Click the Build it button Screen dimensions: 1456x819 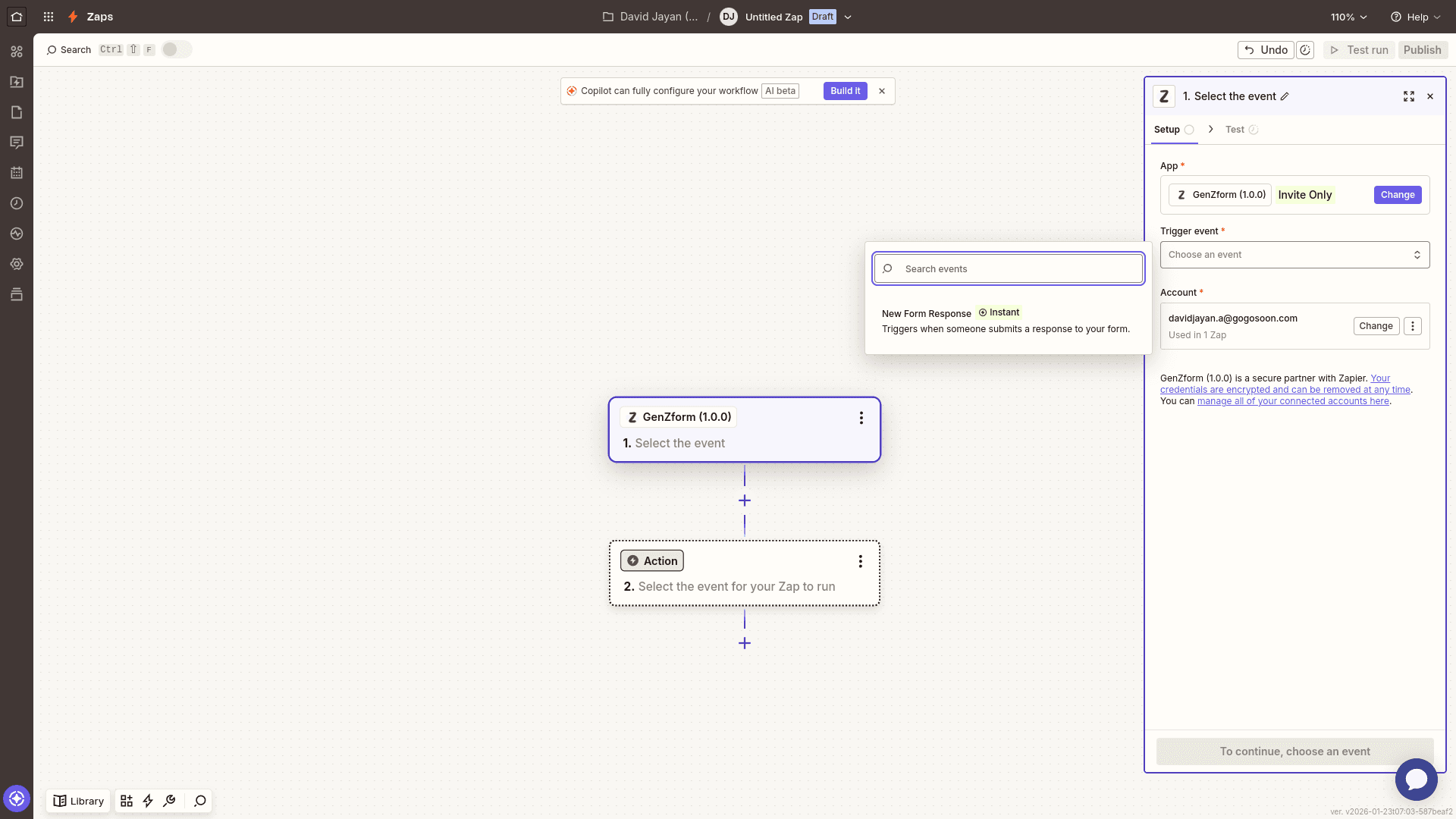845,91
